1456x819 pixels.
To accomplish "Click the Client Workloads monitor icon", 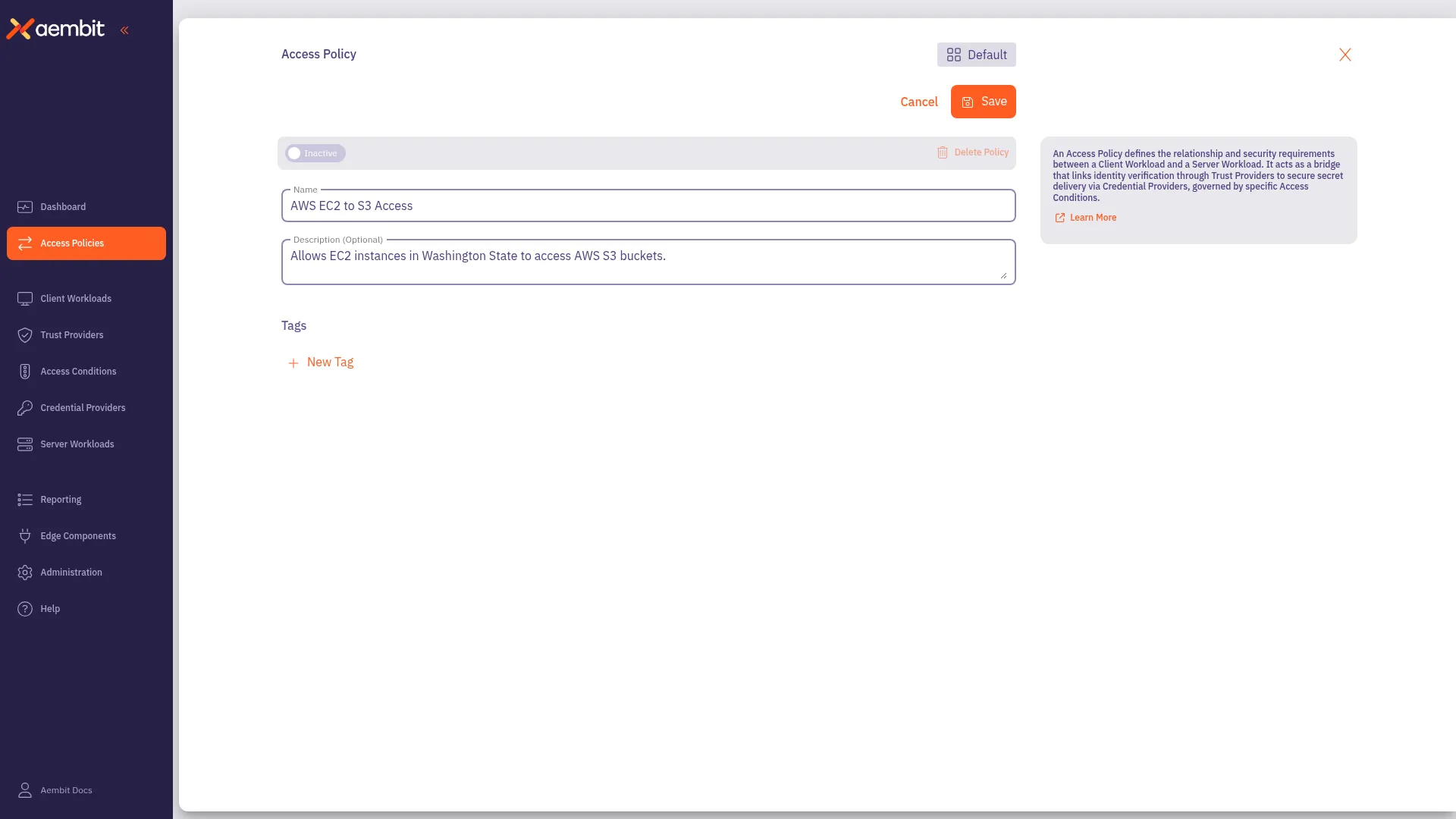I will click(x=25, y=299).
